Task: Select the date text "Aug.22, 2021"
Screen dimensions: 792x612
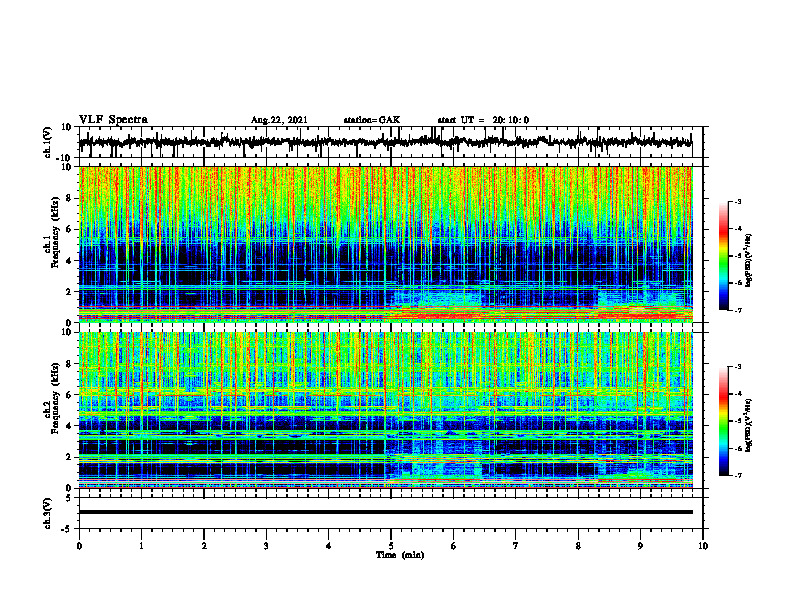Action: [x=279, y=120]
